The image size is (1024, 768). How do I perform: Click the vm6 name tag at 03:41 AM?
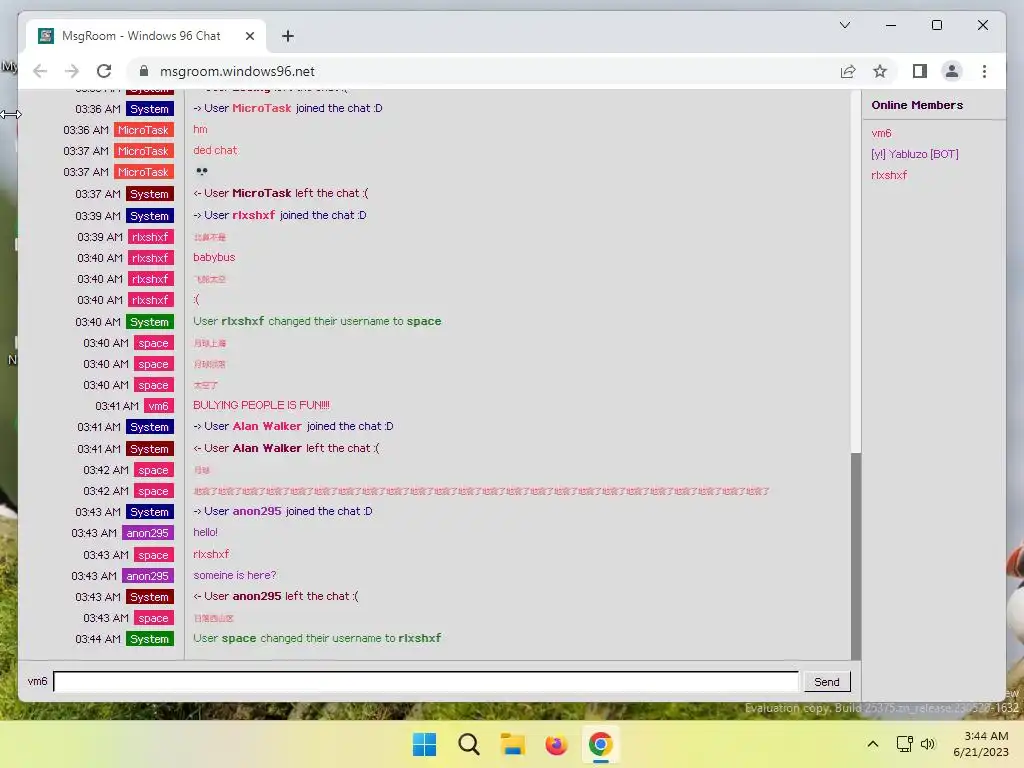point(158,406)
